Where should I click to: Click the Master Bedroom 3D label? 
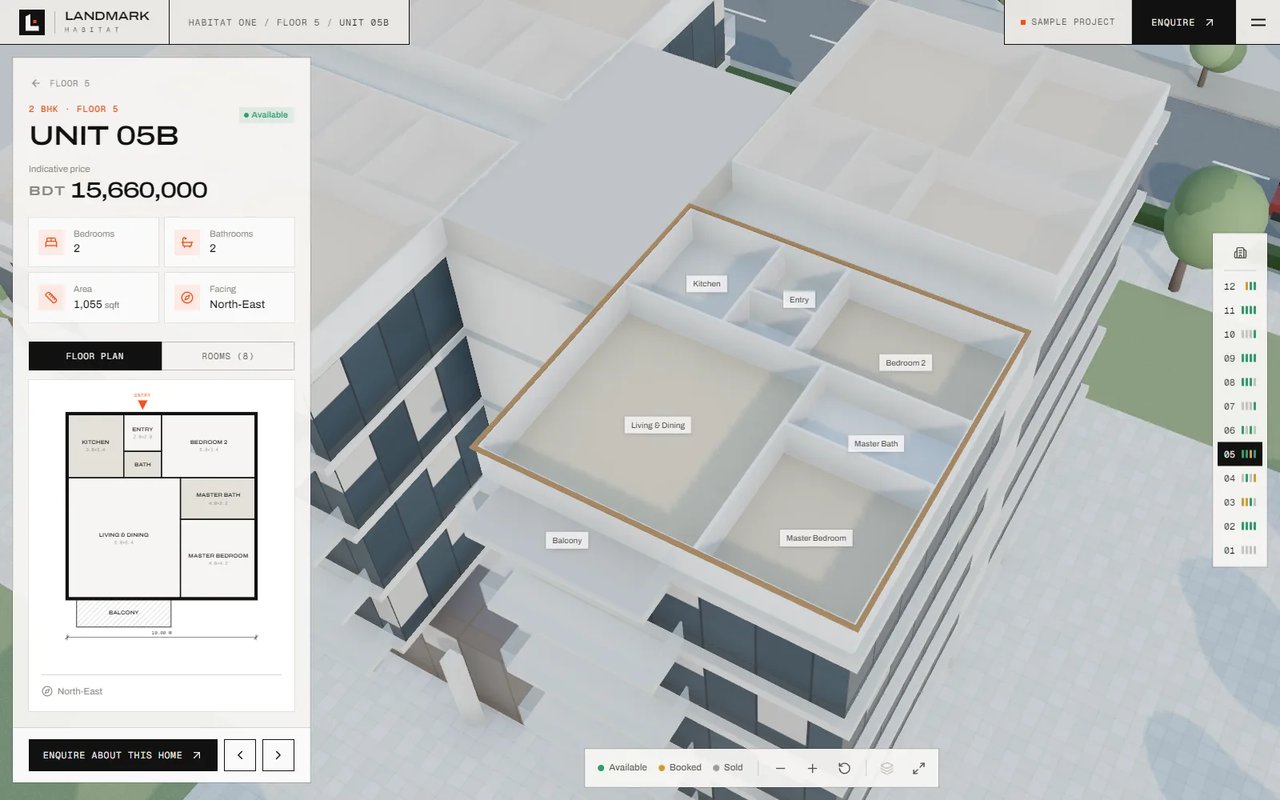point(816,538)
